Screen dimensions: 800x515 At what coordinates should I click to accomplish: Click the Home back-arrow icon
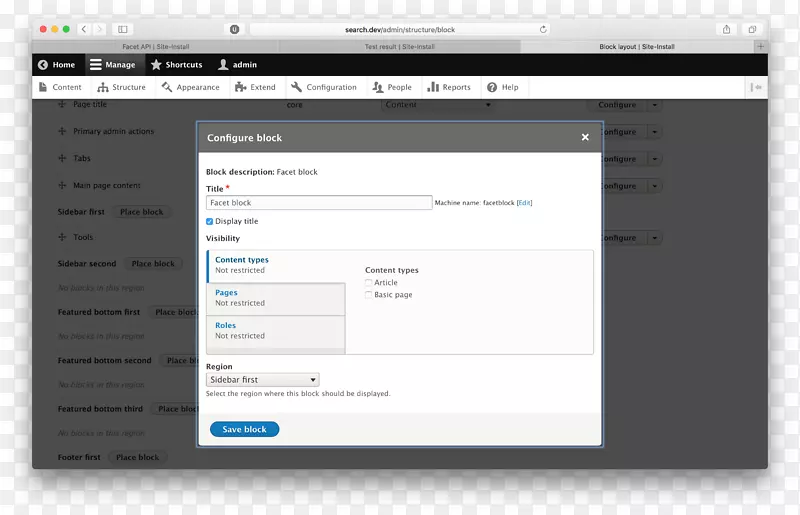pyautogui.click(x=43, y=65)
